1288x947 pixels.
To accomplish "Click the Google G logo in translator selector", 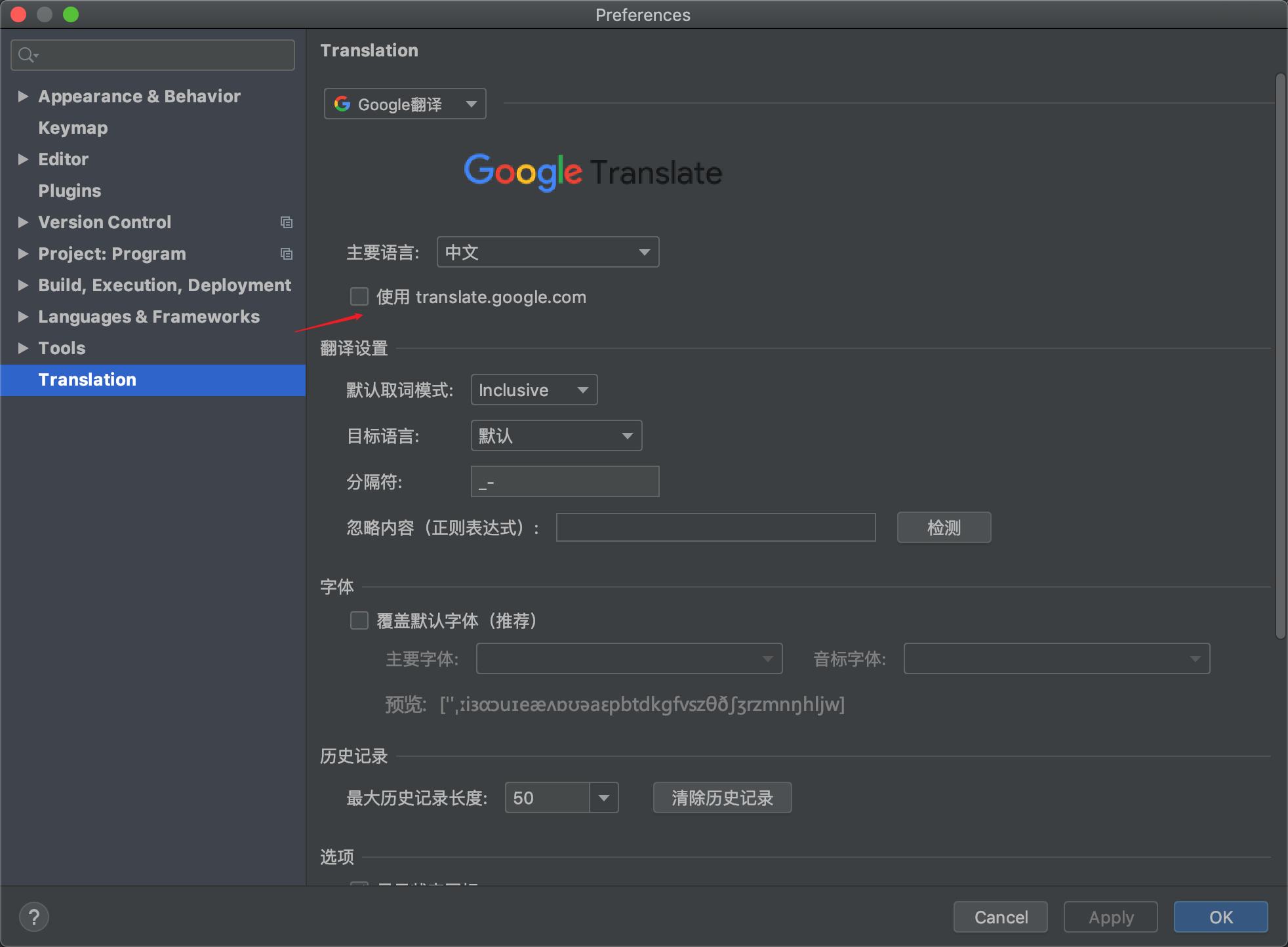I will point(342,104).
